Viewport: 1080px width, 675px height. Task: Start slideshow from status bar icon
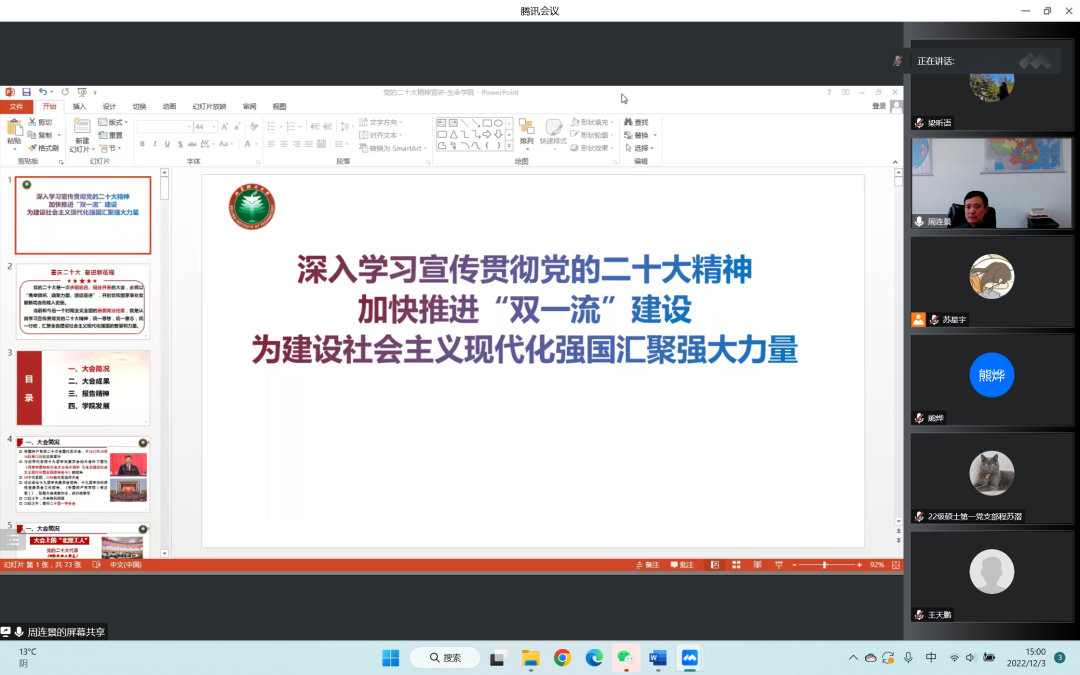[x=779, y=565]
